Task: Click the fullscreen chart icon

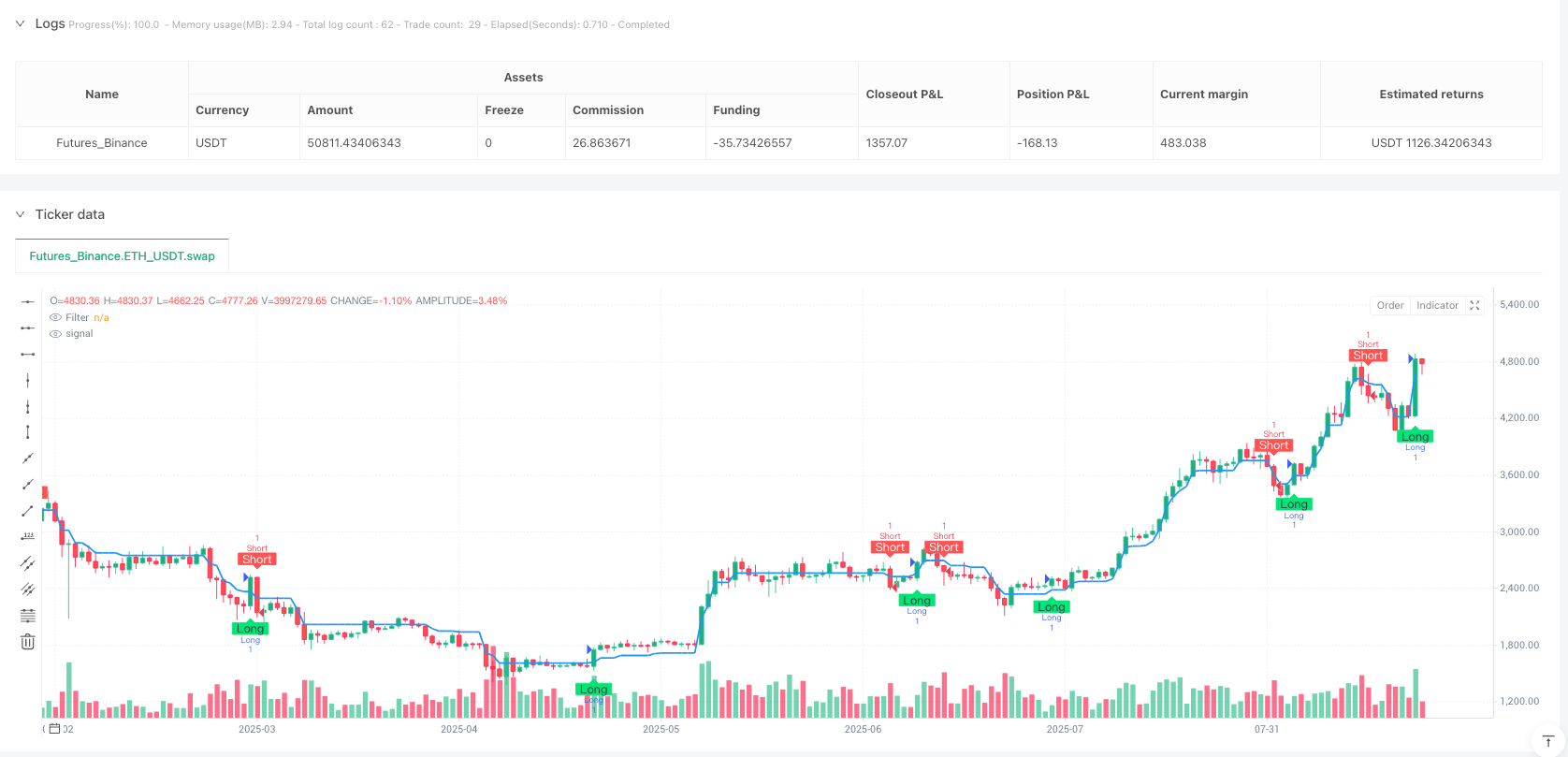Action: pyautogui.click(x=1475, y=306)
